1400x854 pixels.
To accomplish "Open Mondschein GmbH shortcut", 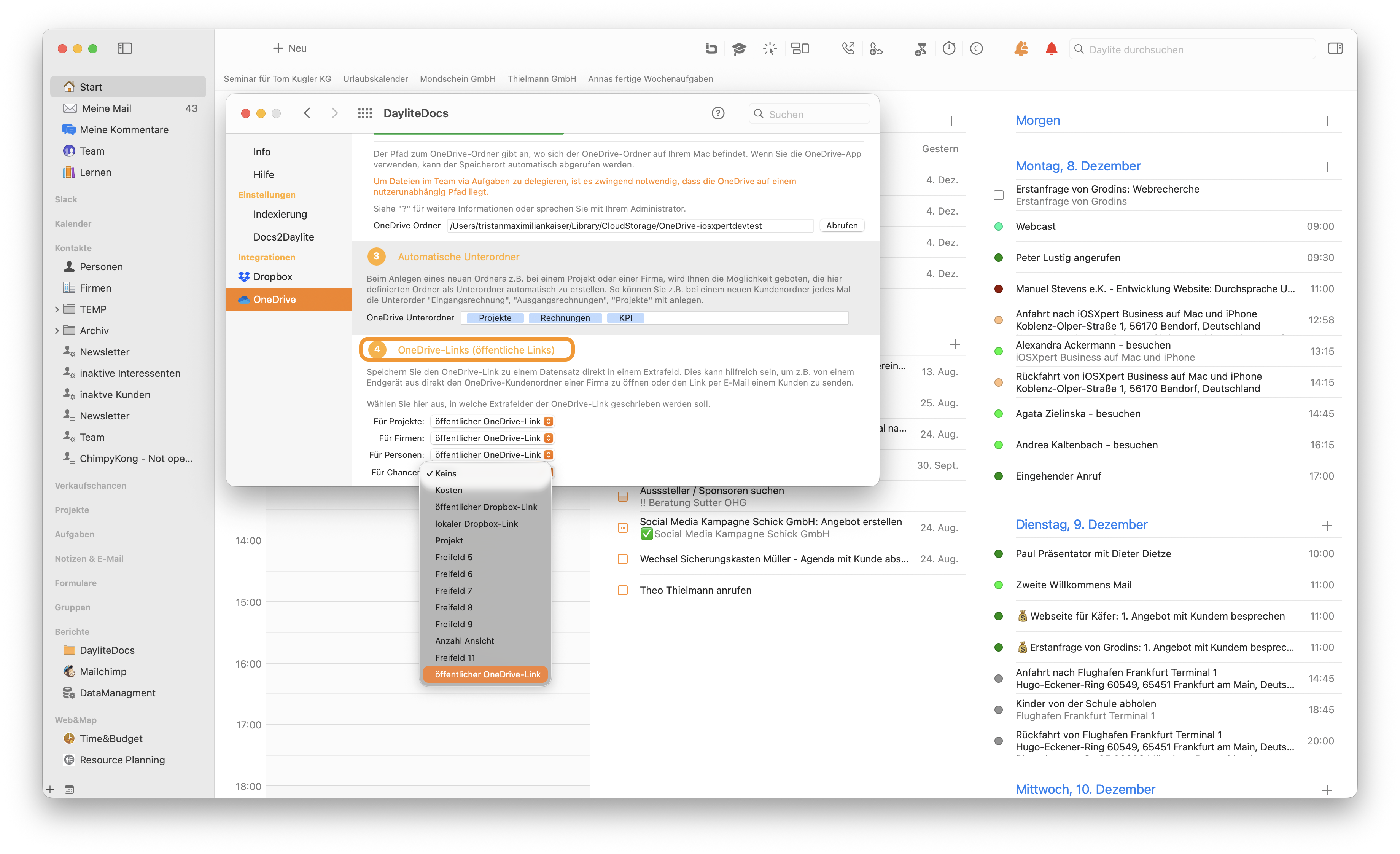I will click(x=457, y=79).
